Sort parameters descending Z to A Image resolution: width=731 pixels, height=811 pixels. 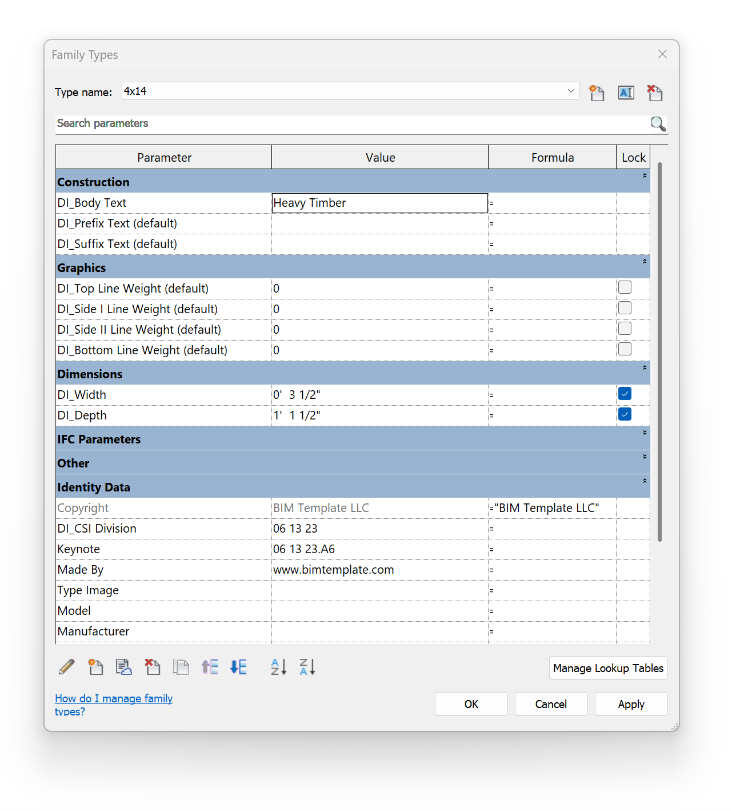tap(307, 667)
